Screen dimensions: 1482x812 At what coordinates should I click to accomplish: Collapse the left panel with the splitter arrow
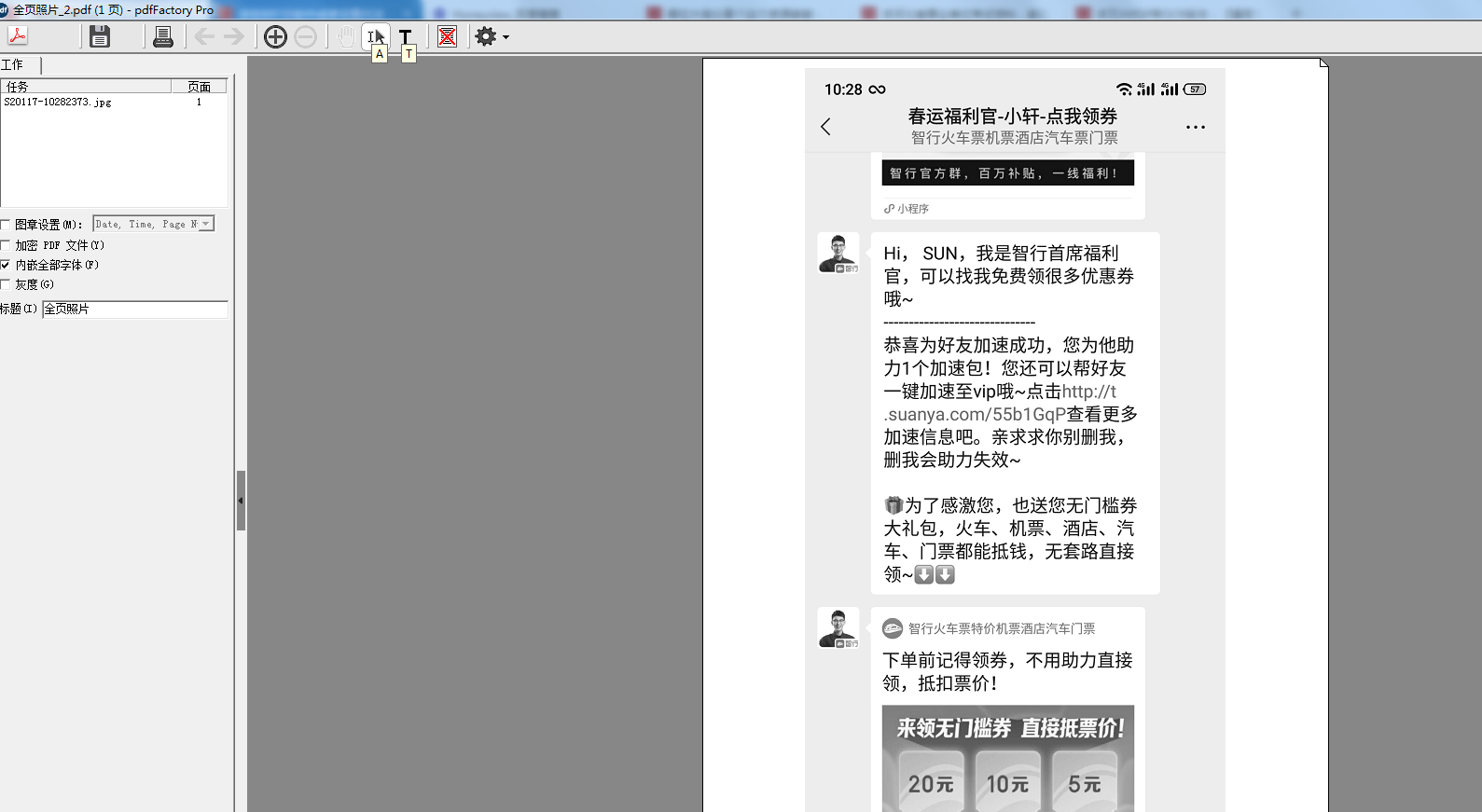click(241, 501)
